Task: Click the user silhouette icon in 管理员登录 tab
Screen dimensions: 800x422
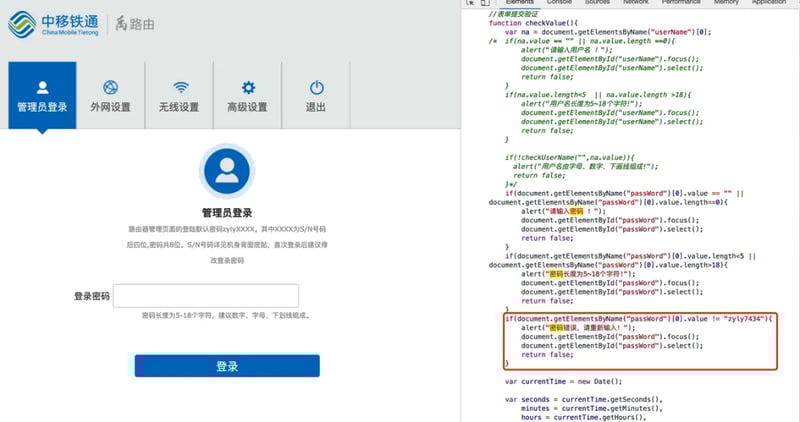Action: [x=42, y=87]
